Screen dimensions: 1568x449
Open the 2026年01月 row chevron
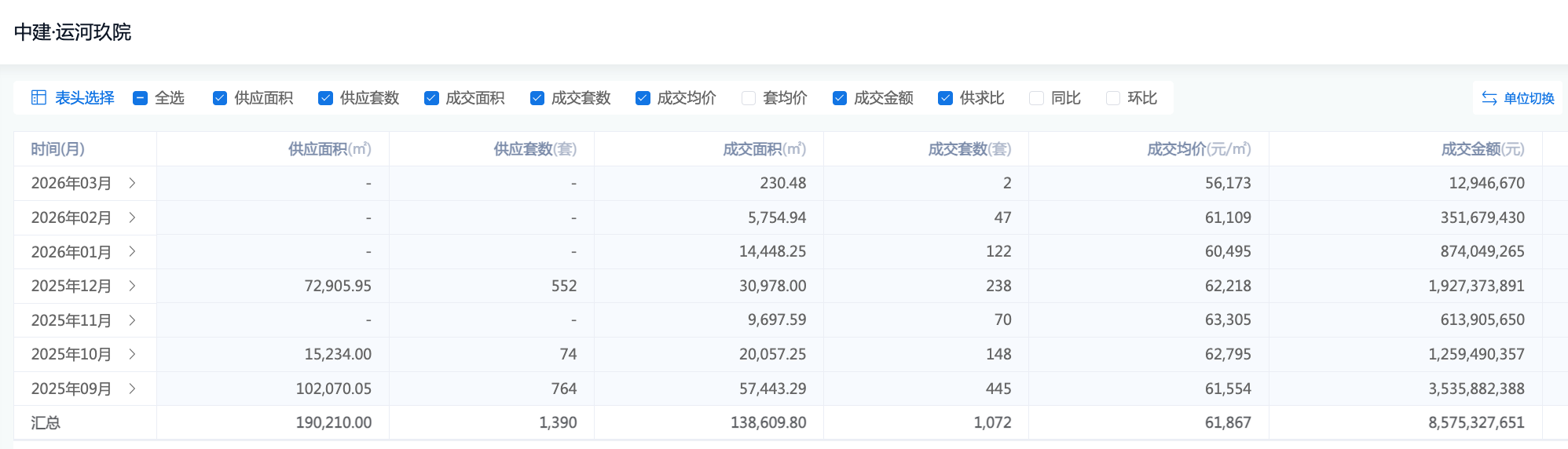pos(132,252)
